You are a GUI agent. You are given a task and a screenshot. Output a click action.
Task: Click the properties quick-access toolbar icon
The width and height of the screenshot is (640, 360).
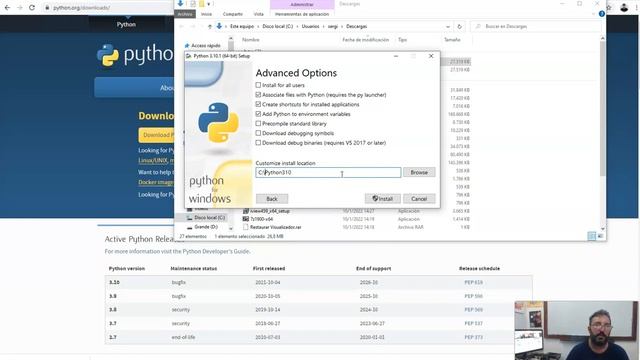click(193, 4)
